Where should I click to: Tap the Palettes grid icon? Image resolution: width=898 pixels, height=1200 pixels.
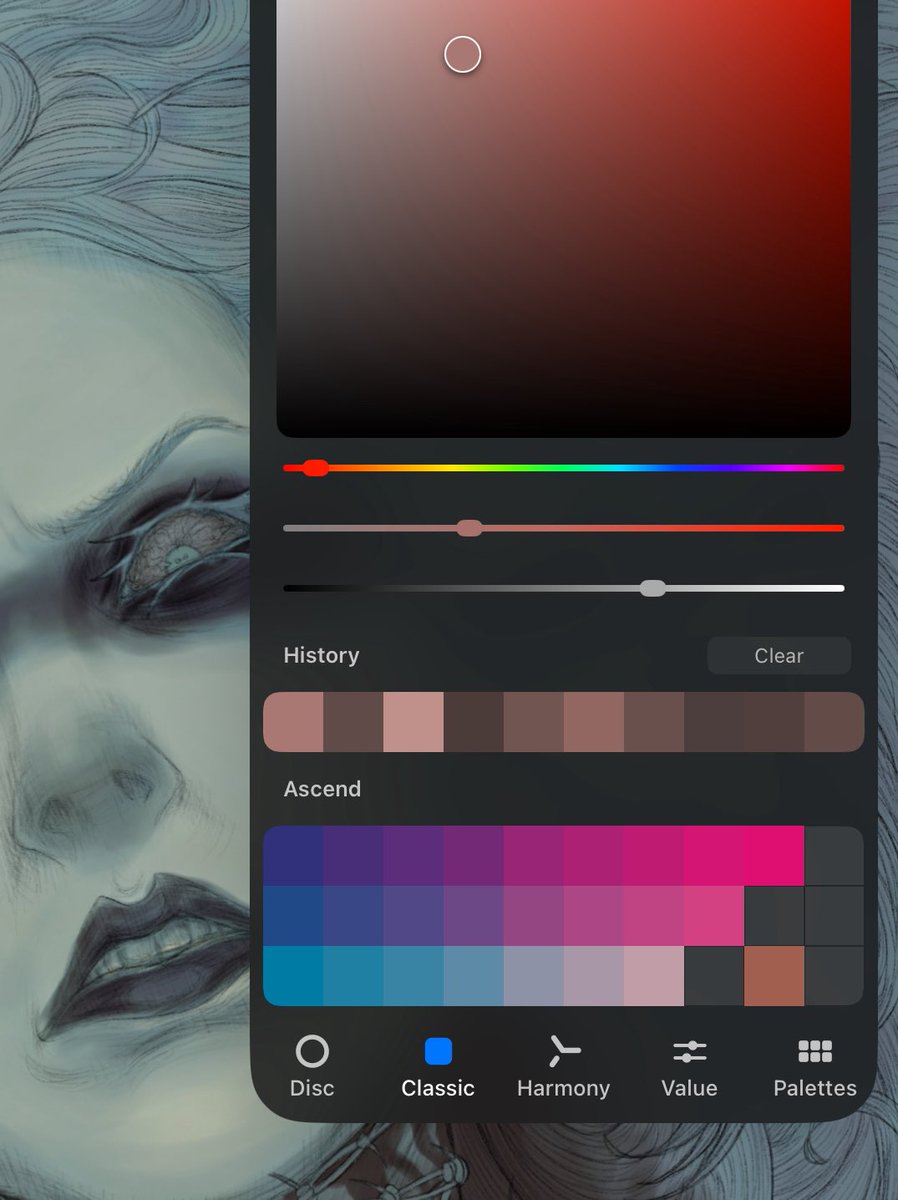[815, 1050]
